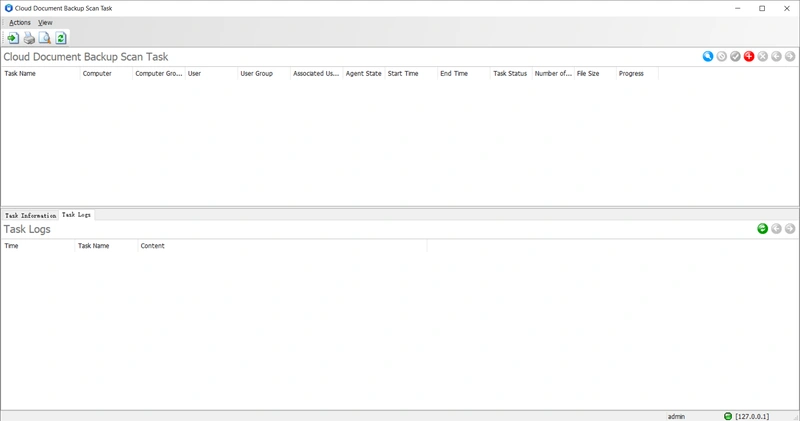This screenshot has width=800, height=421.
Task: Click the User Group column header
Action: click(264, 73)
